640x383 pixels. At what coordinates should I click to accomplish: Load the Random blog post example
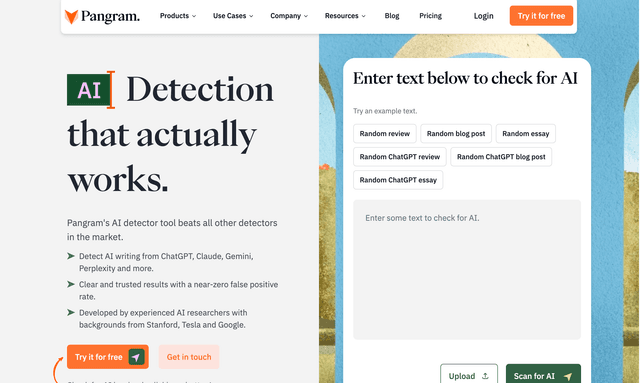pyautogui.click(x=456, y=134)
